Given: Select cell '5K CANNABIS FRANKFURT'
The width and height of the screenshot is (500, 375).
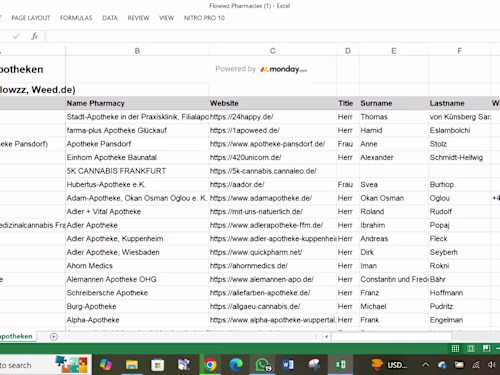Looking at the screenshot, I should pos(137,171).
